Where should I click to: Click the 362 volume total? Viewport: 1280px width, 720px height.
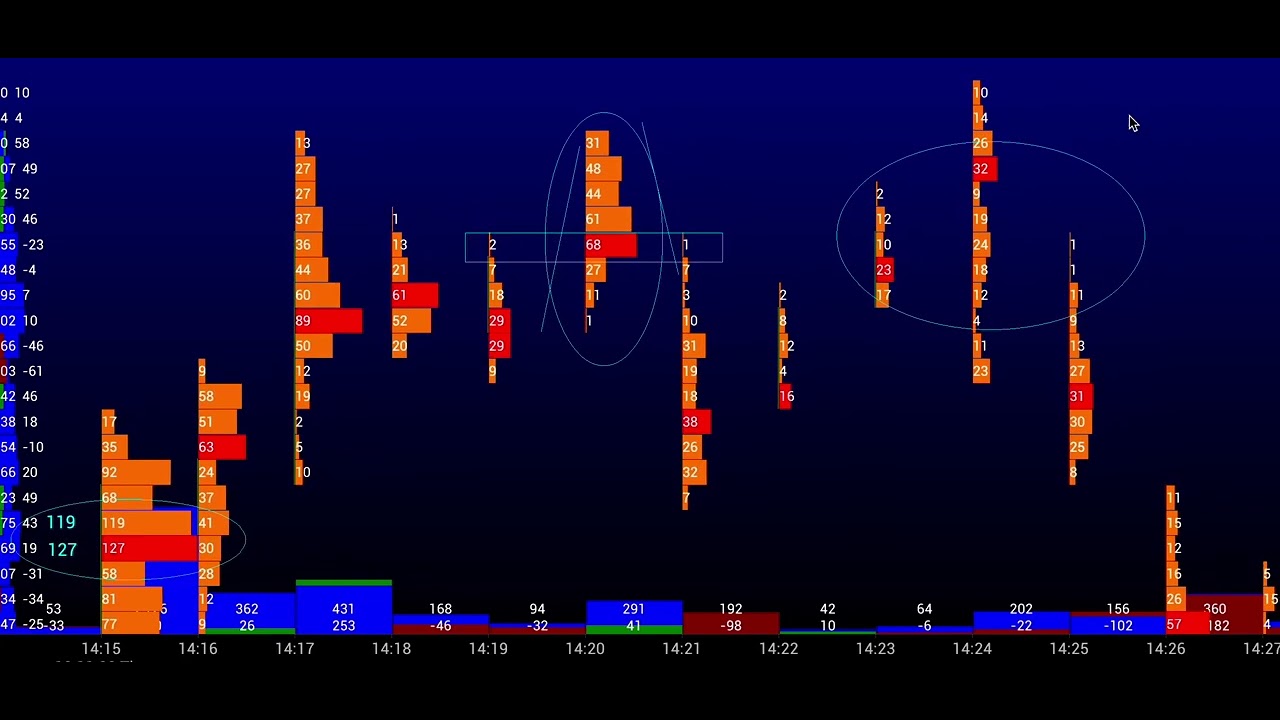(247, 609)
